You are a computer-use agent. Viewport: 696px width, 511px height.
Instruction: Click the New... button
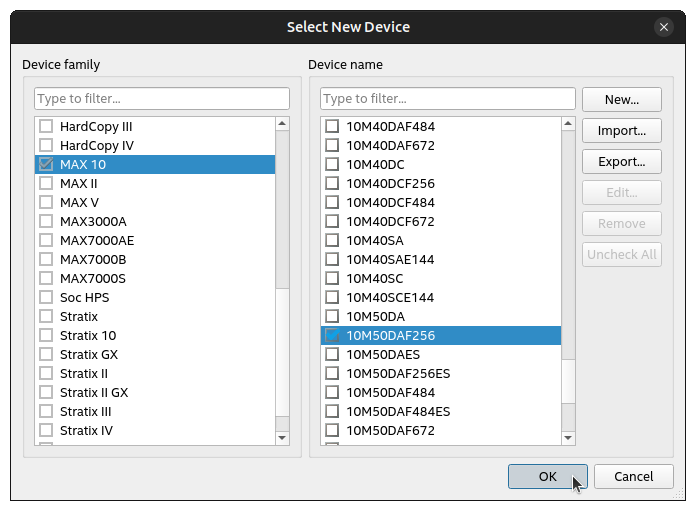pos(621,100)
